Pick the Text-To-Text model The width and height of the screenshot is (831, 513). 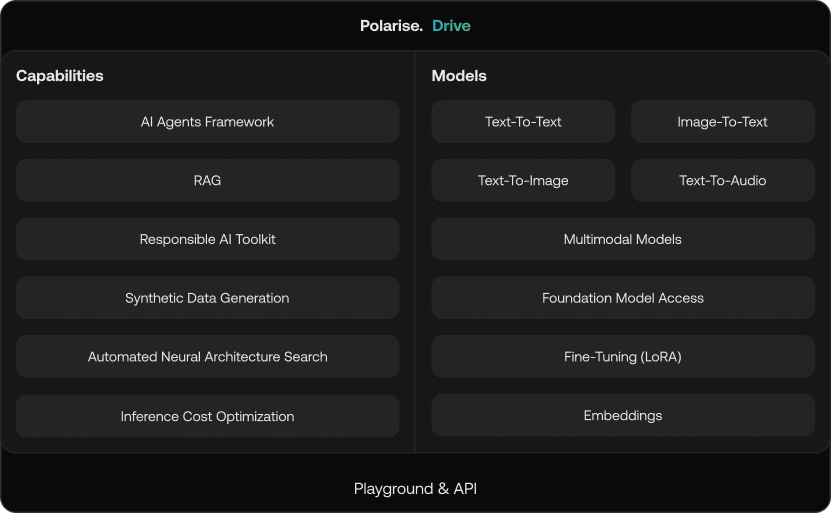pyautogui.click(x=523, y=121)
